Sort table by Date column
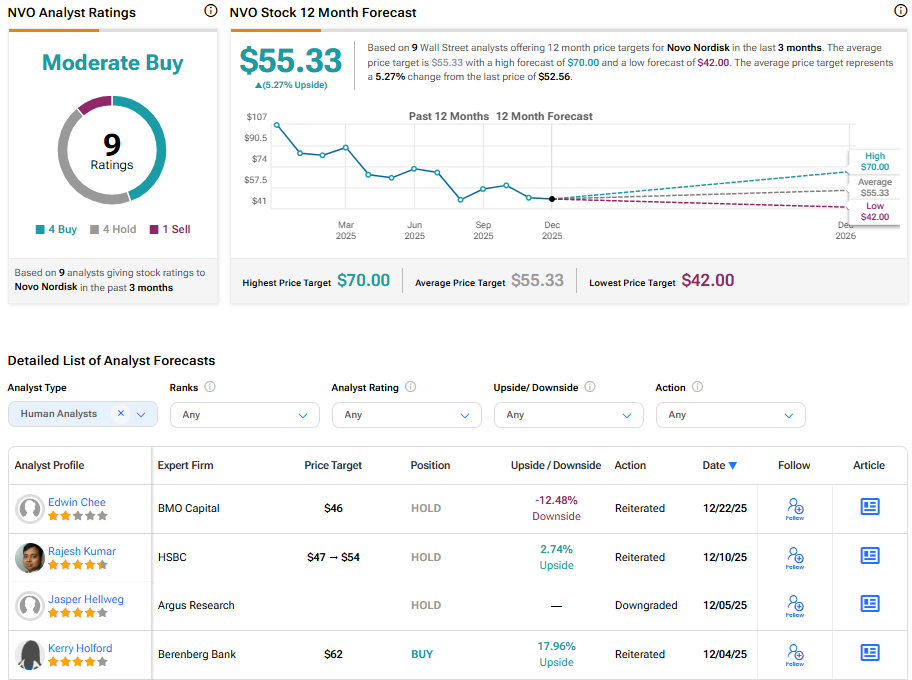 [x=719, y=466]
